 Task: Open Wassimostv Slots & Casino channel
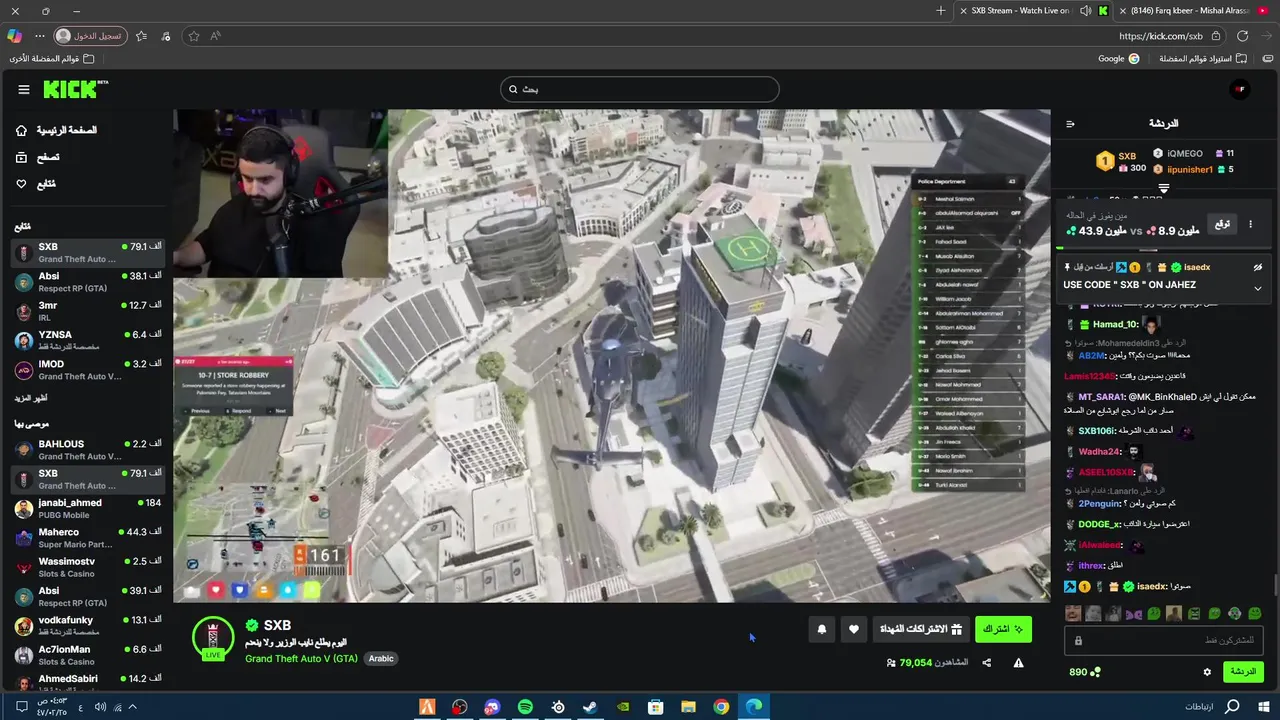click(88, 567)
